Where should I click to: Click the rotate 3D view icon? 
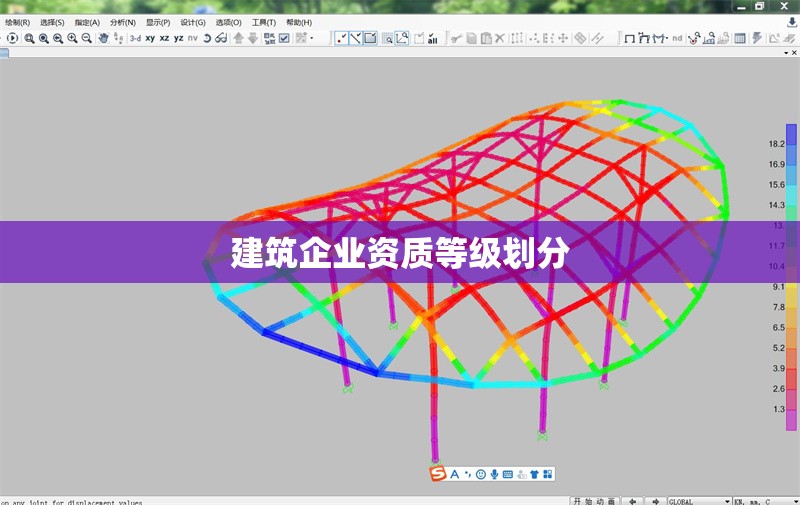click(x=207, y=38)
